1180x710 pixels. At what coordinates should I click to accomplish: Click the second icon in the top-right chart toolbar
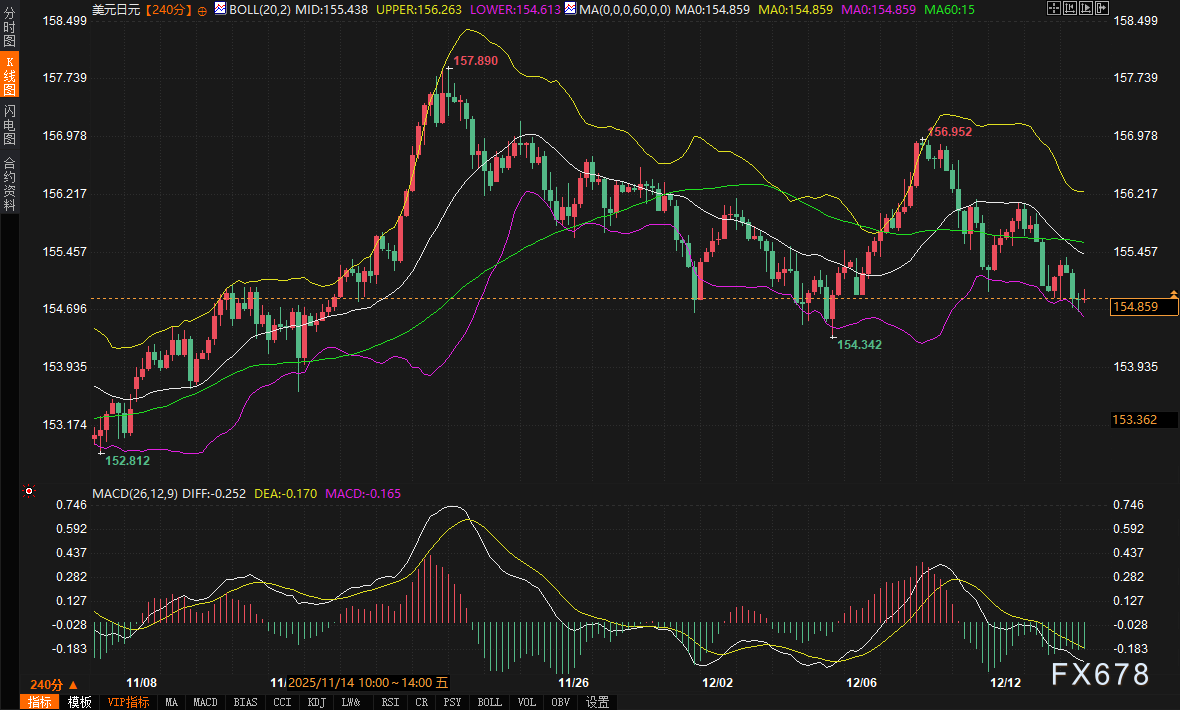pyautogui.click(x=1070, y=8)
